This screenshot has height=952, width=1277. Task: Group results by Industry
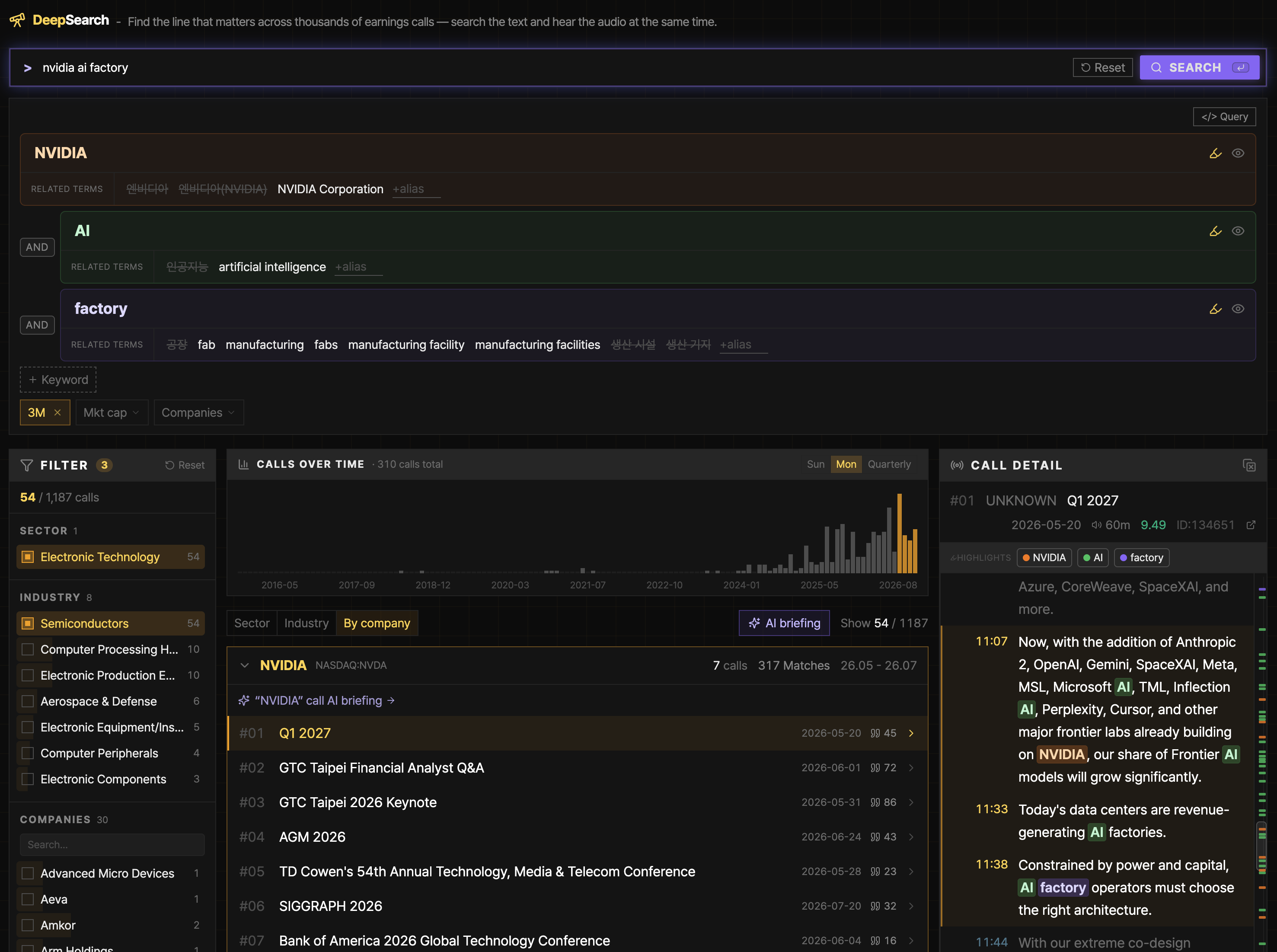pyautogui.click(x=306, y=623)
